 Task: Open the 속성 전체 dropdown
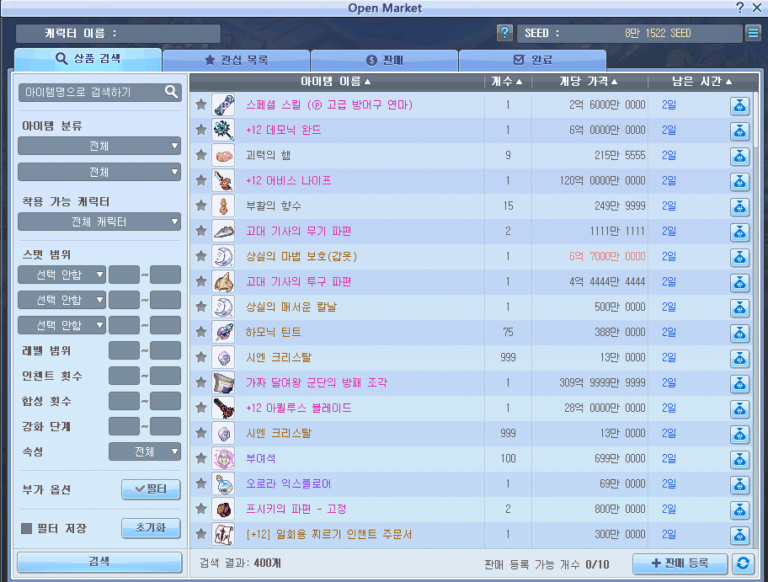coord(144,452)
